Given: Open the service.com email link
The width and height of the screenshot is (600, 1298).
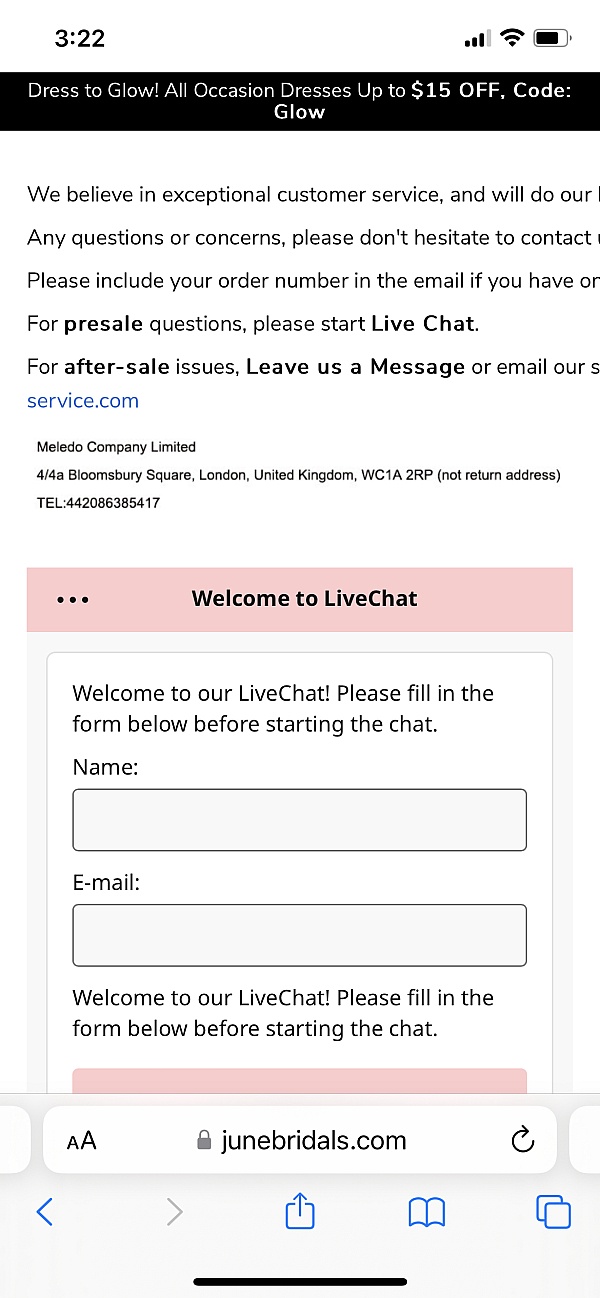Looking at the screenshot, I should (83, 401).
